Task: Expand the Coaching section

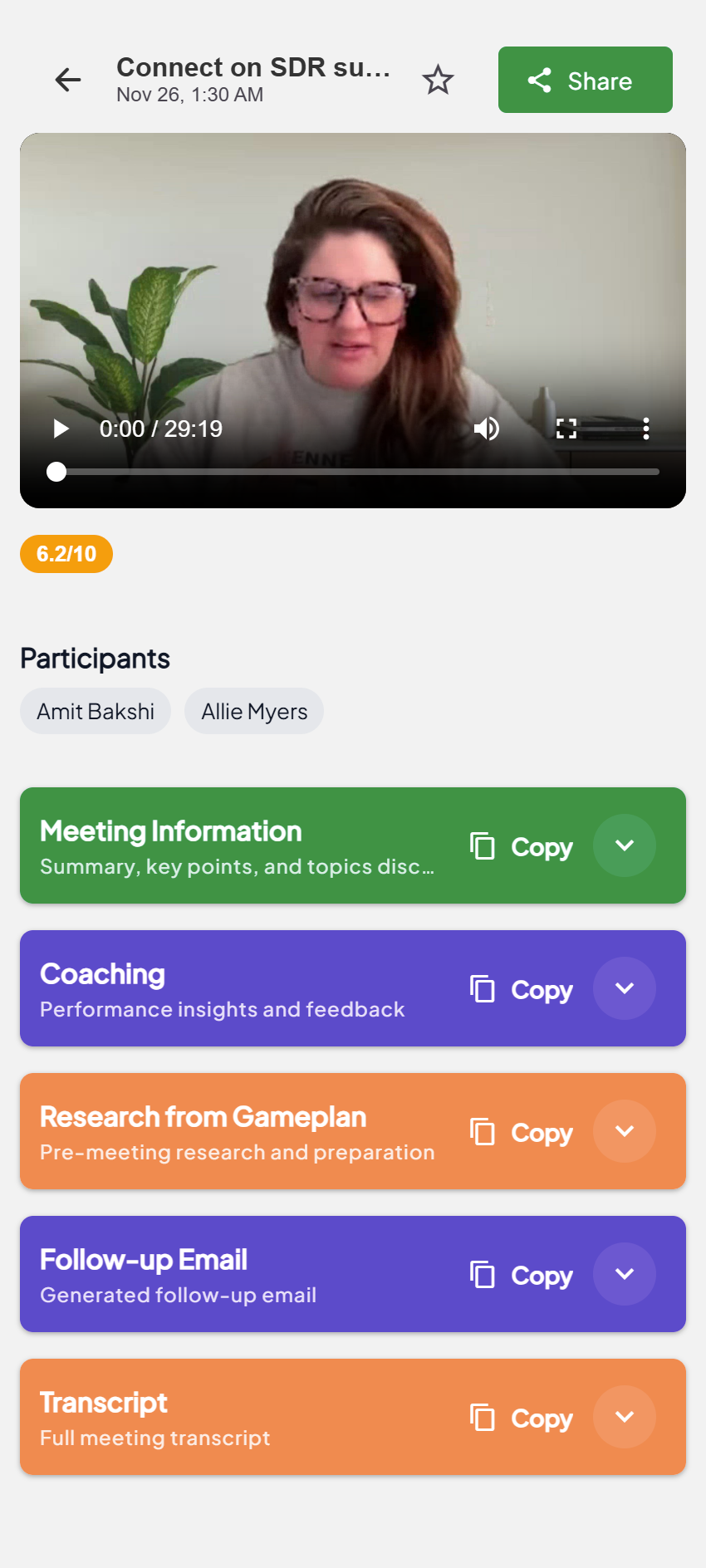Action: [625, 988]
